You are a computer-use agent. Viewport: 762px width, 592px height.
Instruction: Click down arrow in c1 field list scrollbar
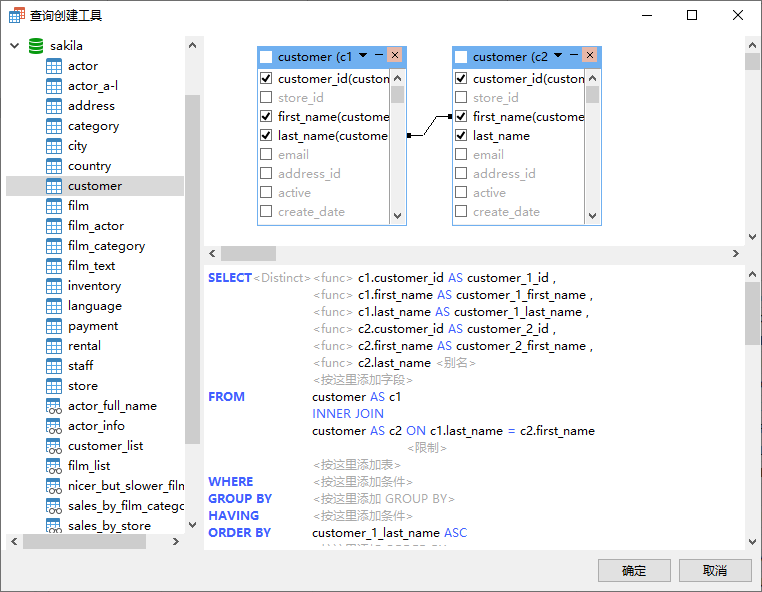click(x=398, y=216)
